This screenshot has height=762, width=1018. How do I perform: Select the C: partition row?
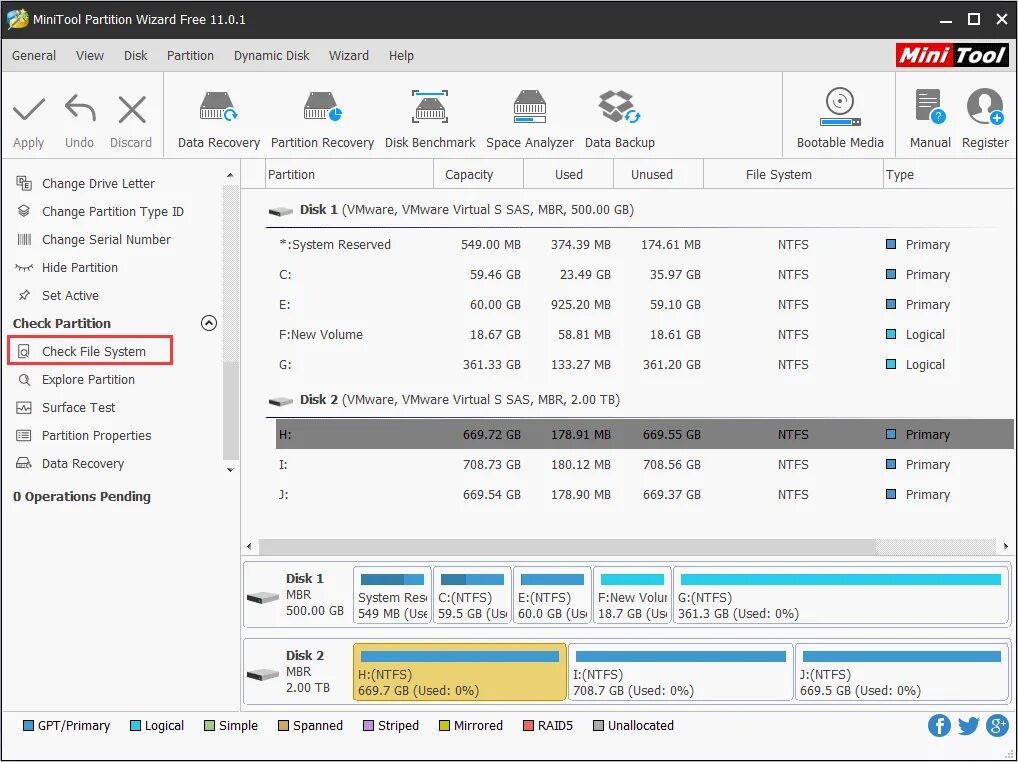(x=645, y=275)
